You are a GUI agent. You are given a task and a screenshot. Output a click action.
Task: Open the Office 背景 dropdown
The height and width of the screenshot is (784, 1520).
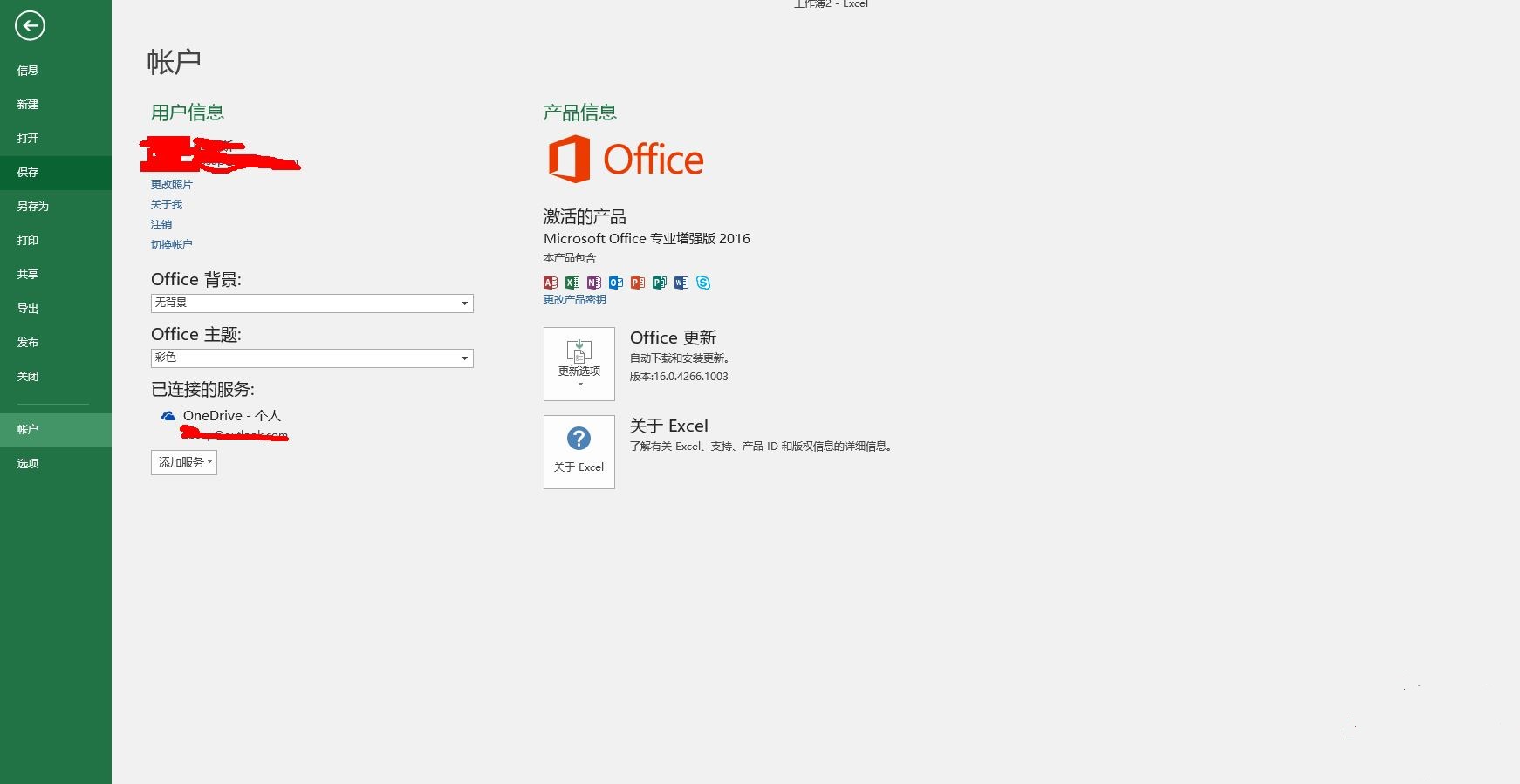(x=312, y=303)
